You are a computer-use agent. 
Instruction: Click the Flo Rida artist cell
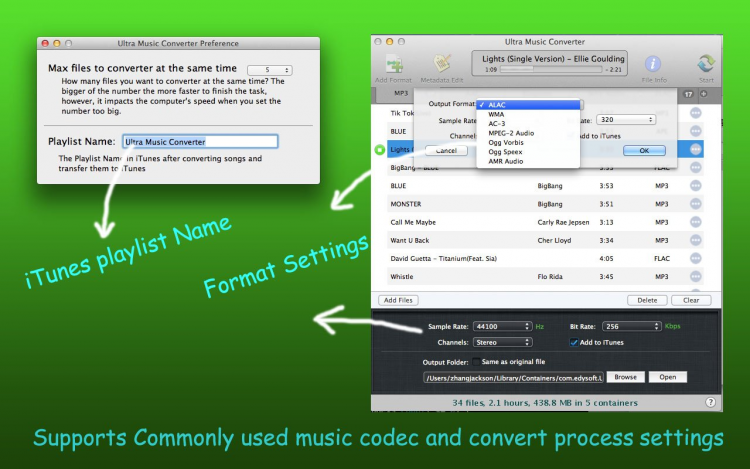point(550,277)
